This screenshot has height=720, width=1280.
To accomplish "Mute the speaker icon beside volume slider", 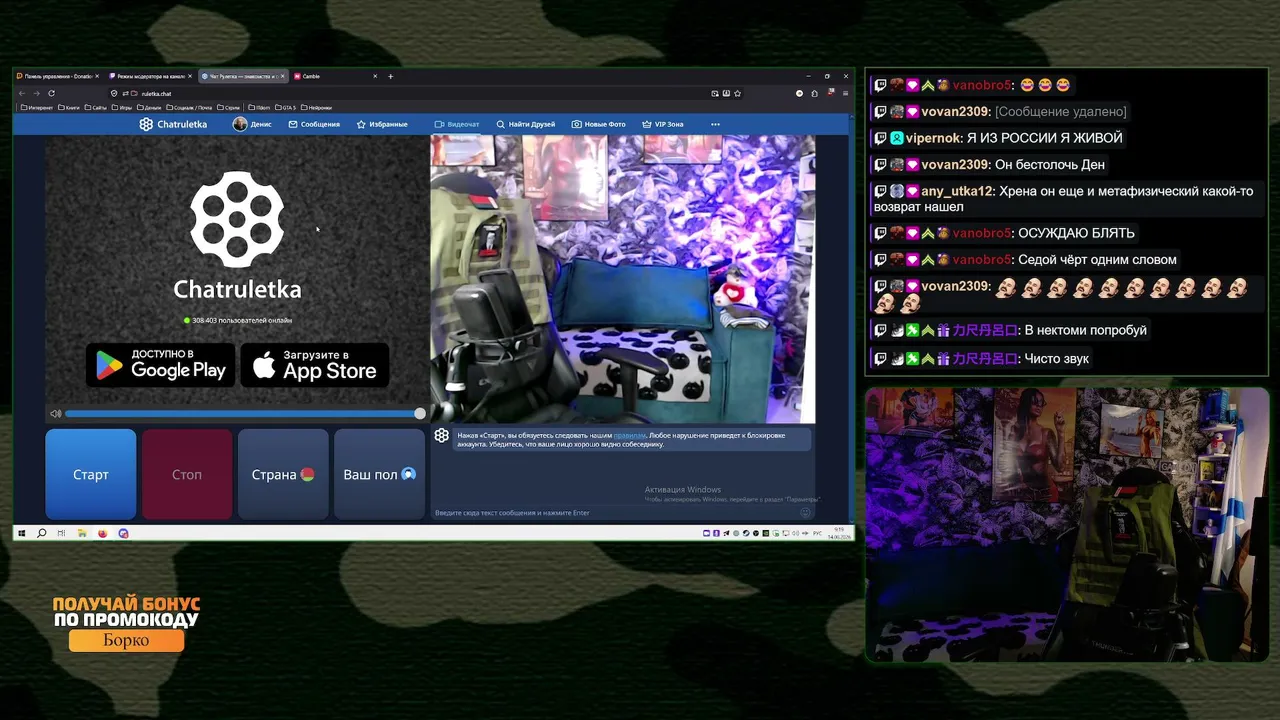I will [x=56, y=413].
